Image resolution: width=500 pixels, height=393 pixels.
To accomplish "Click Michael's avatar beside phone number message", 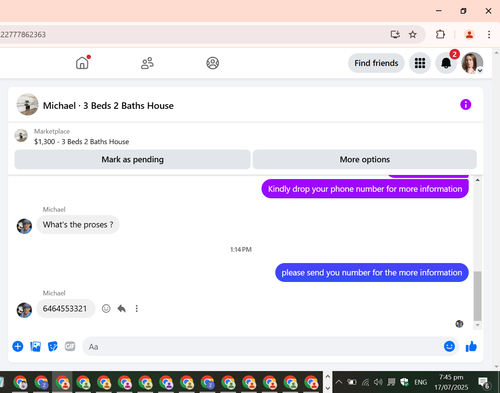I will (x=24, y=310).
